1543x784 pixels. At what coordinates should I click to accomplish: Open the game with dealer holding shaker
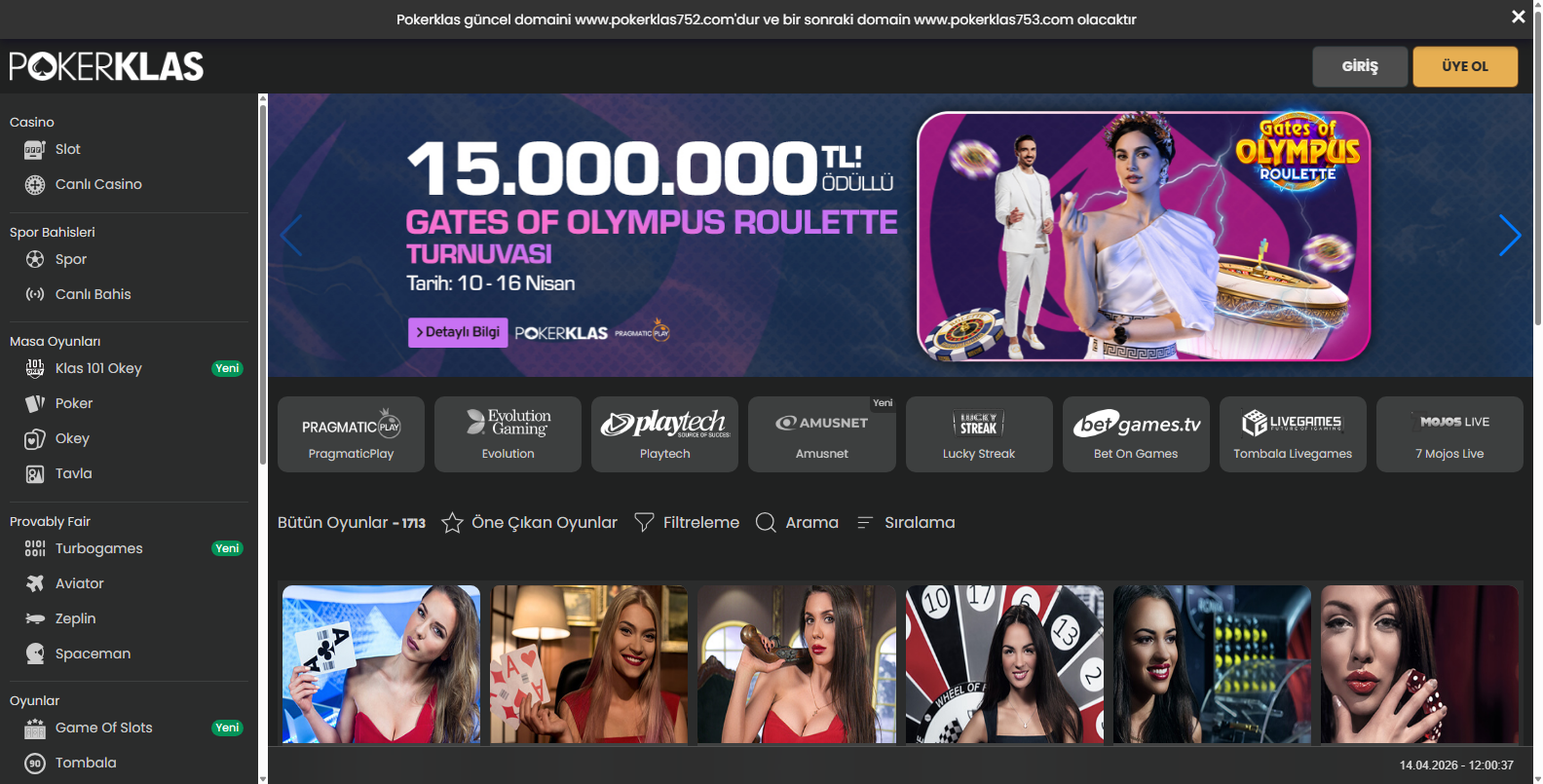797,664
